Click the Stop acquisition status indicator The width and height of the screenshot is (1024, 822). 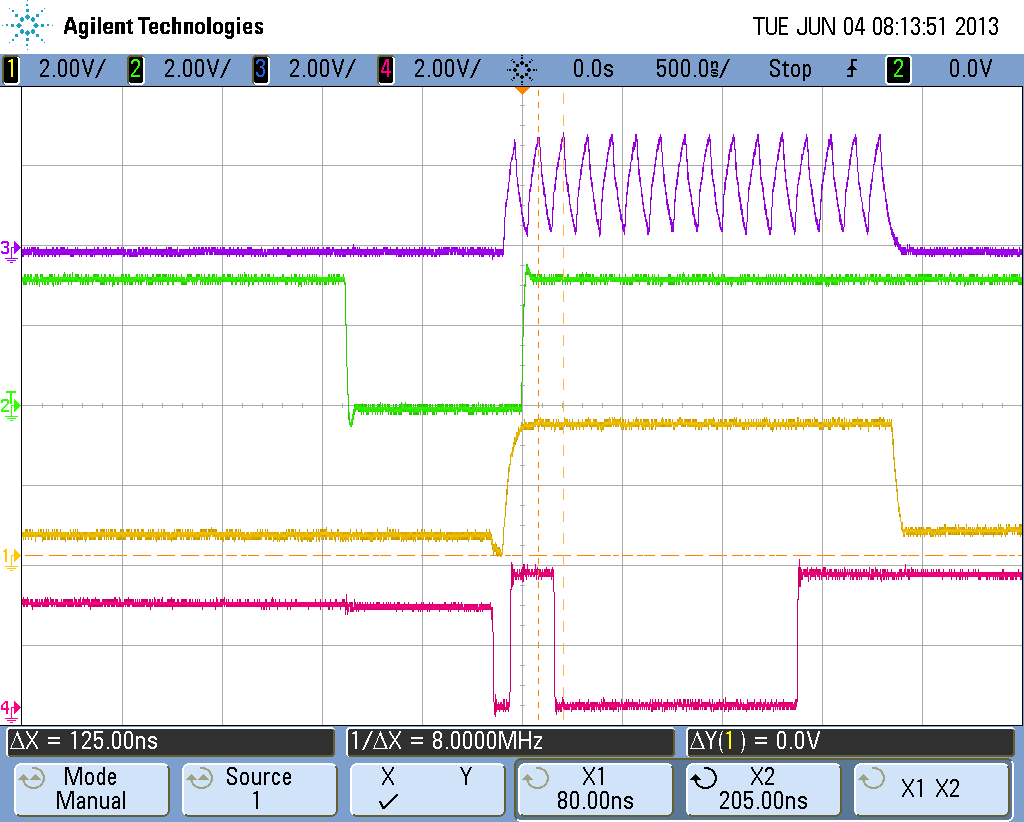pyautogui.click(x=790, y=69)
